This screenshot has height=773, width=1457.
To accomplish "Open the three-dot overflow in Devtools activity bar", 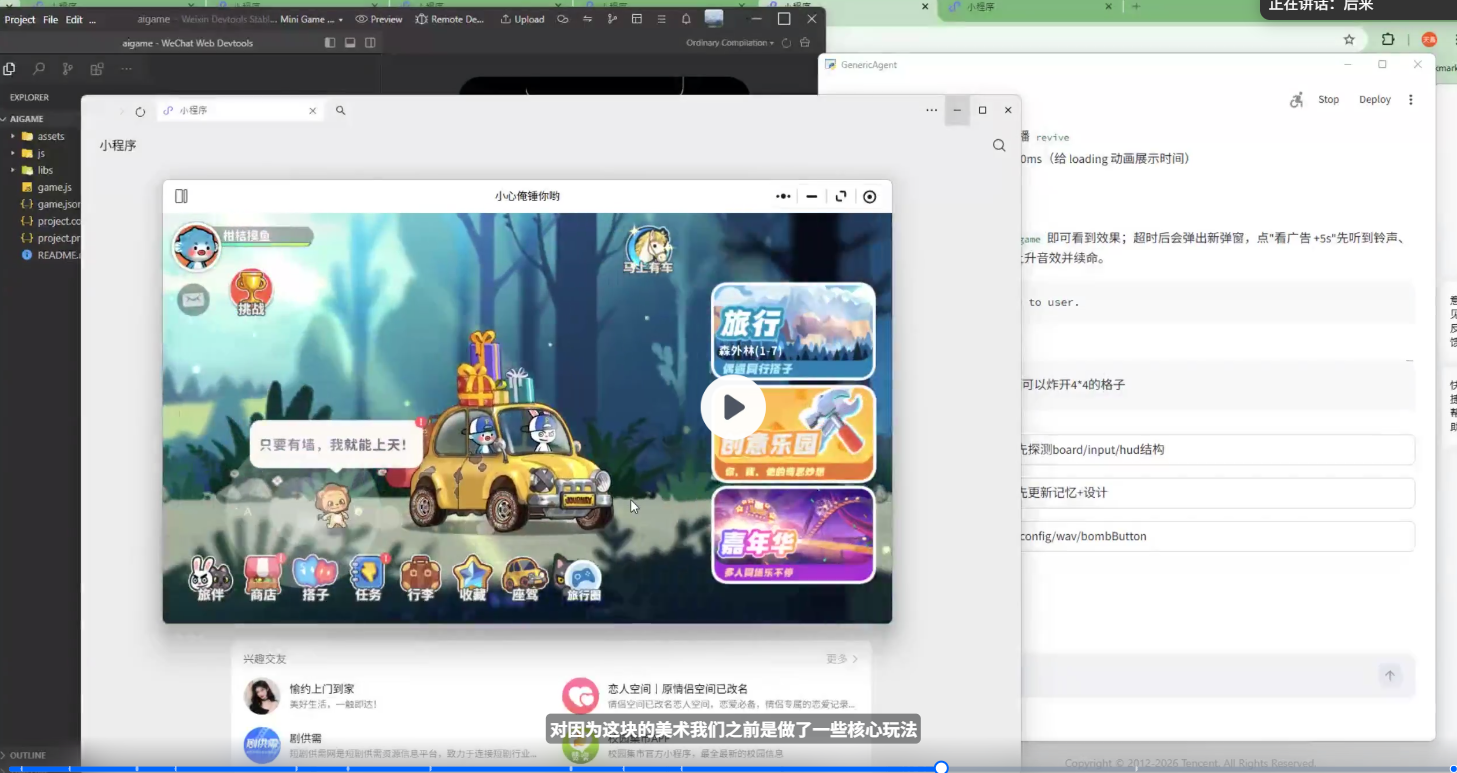I will pyautogui.click(x=126, y=69).
